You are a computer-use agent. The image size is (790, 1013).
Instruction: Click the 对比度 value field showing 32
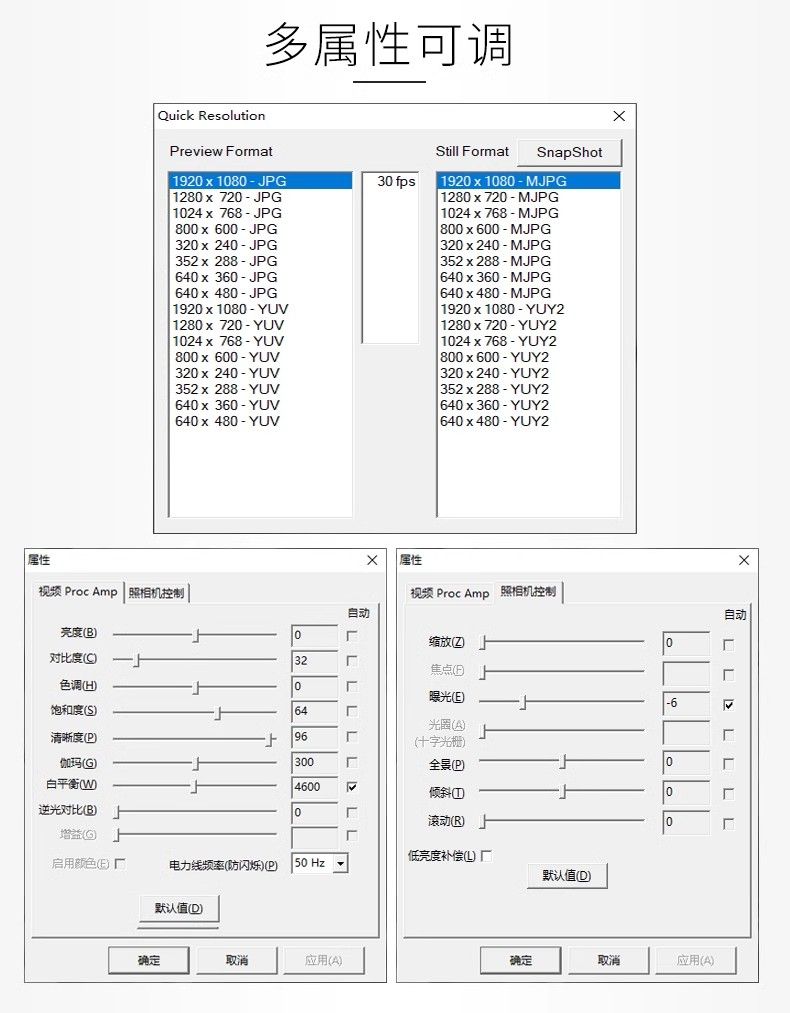click(x=314, y=661)
